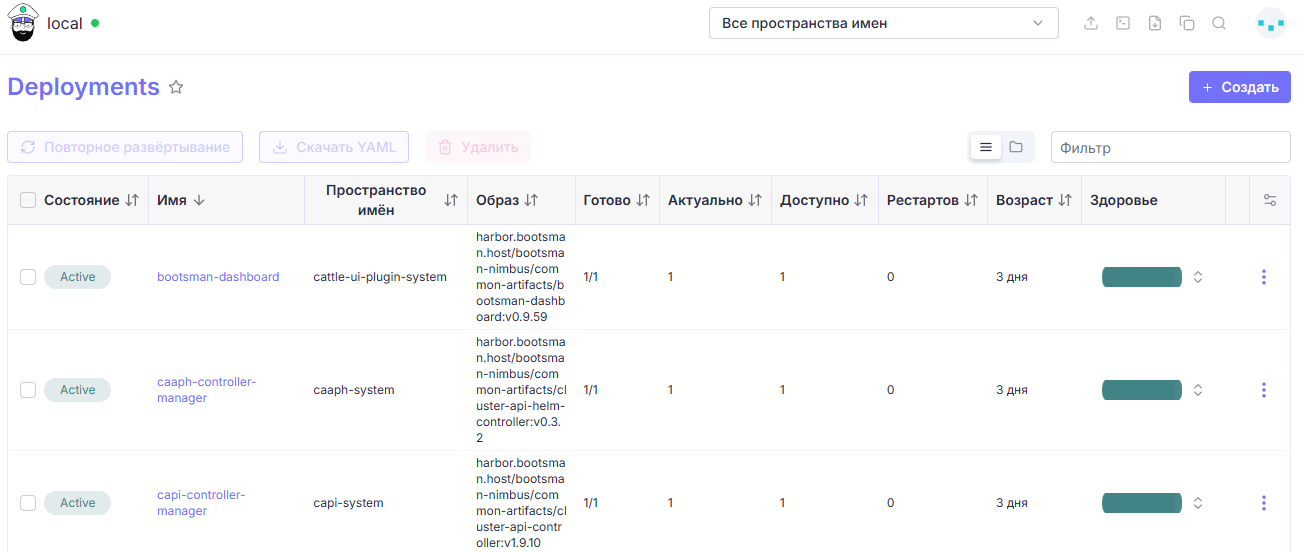Click health bar of bootsman-dashboard
This screenshot has width=1304, height=552.
click(x=1142, y=277)
